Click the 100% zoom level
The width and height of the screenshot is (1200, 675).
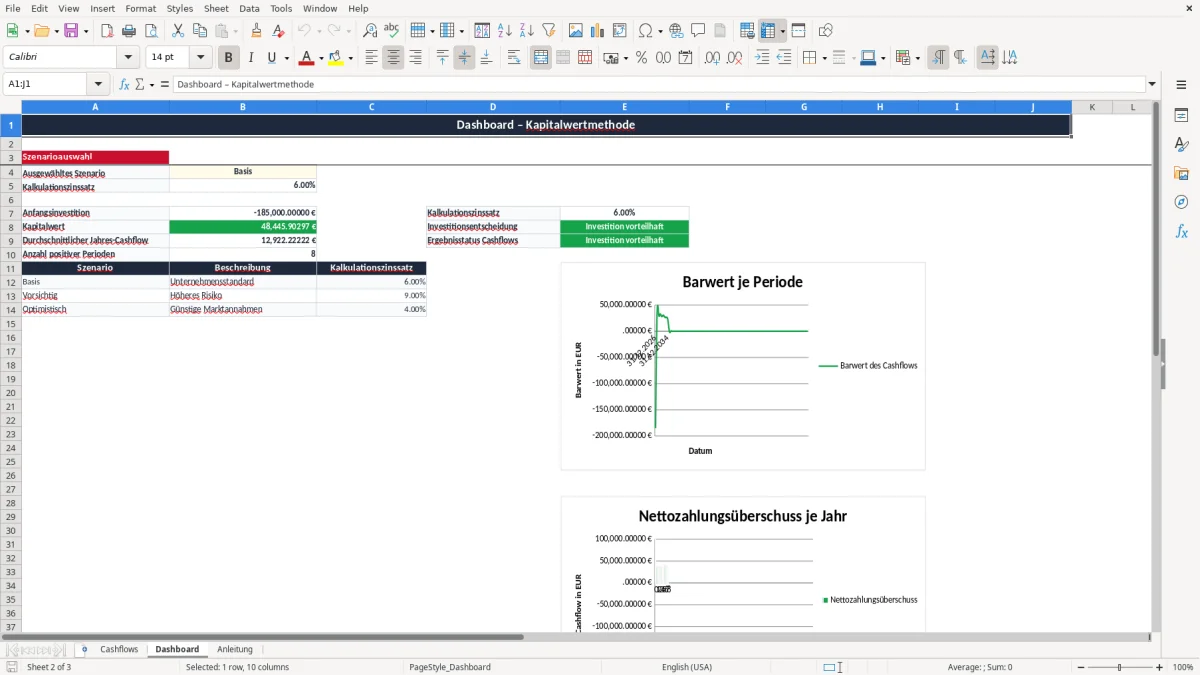(1183, 667)
